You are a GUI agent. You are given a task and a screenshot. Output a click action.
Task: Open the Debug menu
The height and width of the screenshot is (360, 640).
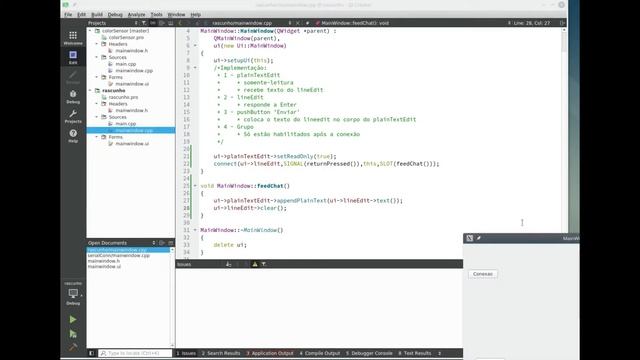tap(115, 14)
